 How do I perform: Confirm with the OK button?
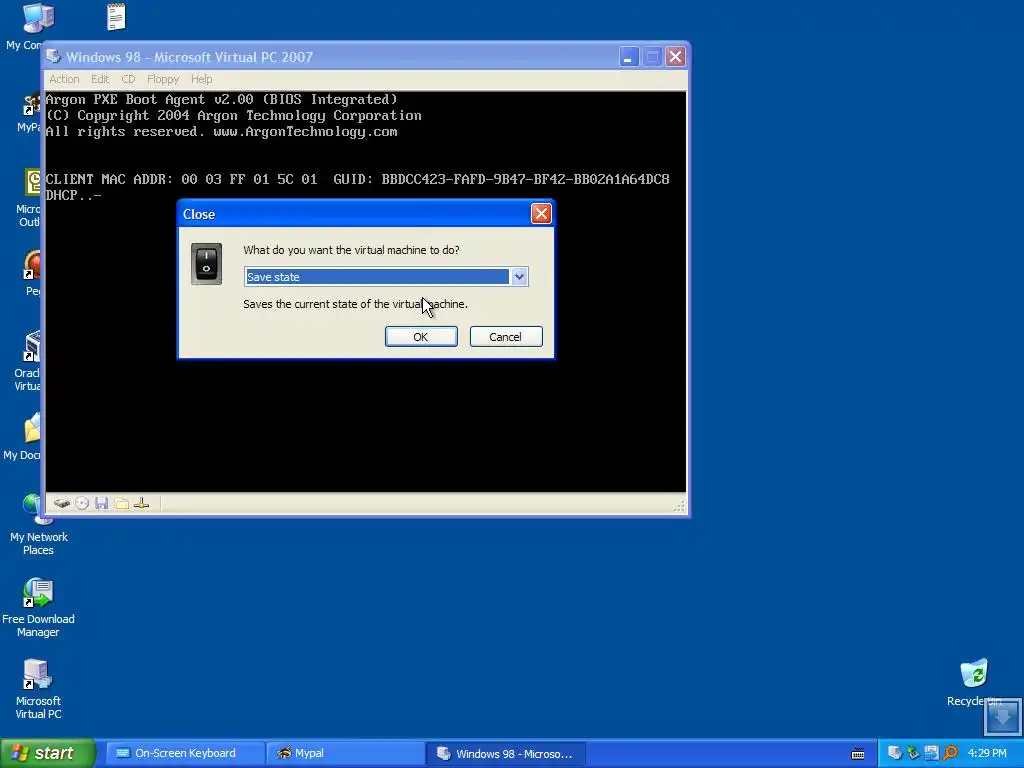click(421, 337)
